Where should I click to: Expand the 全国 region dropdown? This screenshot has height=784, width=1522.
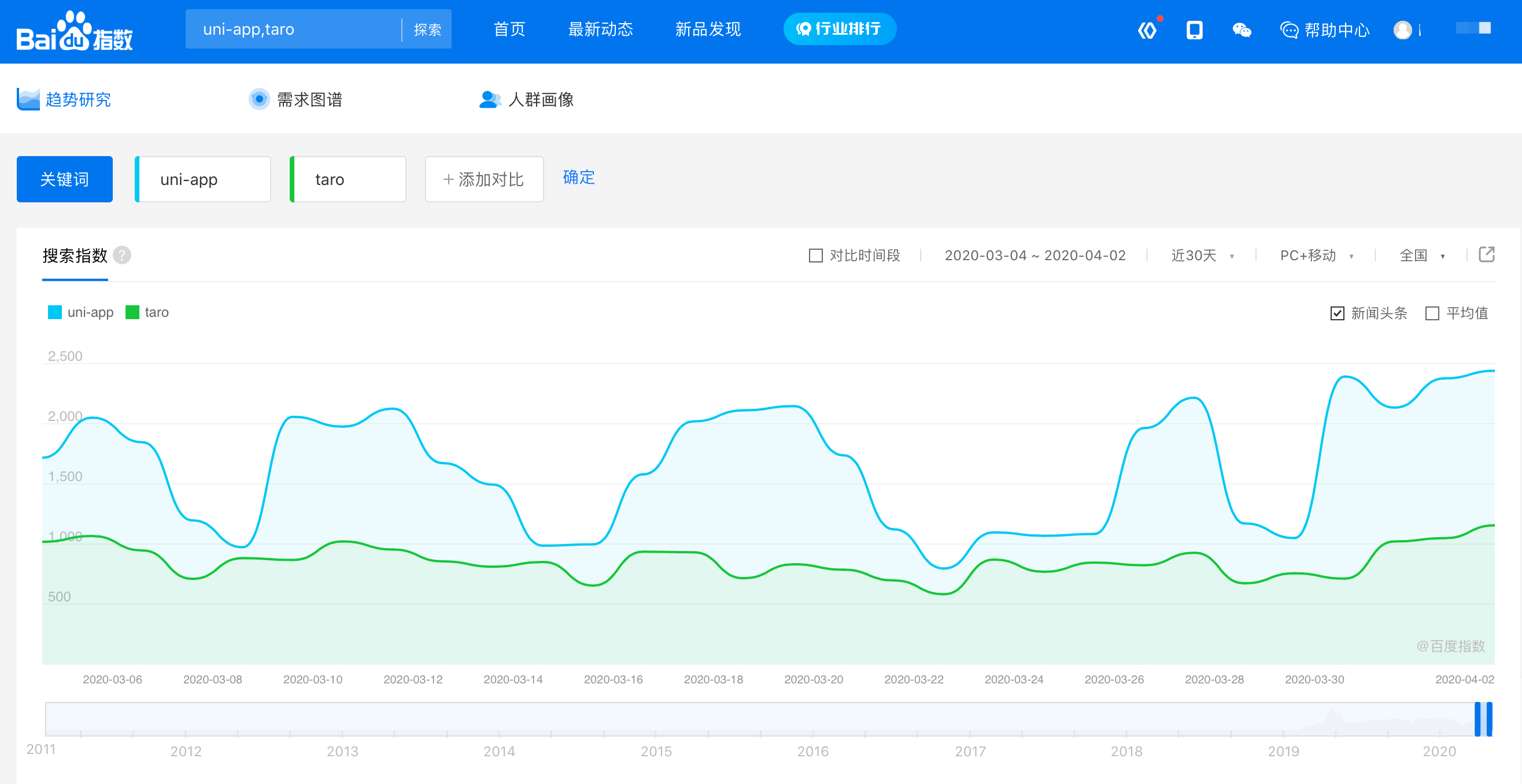coord(1421,255)
